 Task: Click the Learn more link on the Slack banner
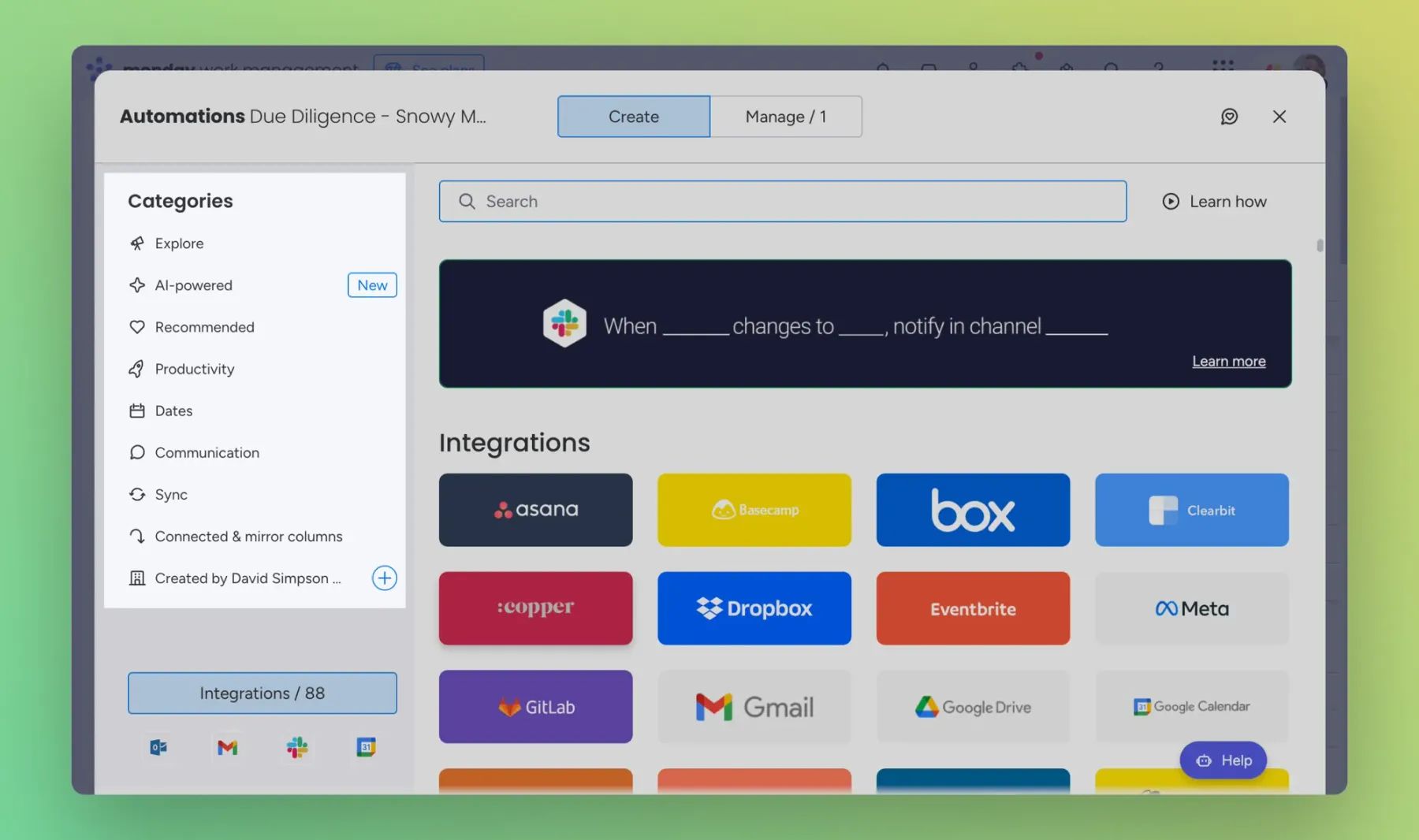[1228, 361]
